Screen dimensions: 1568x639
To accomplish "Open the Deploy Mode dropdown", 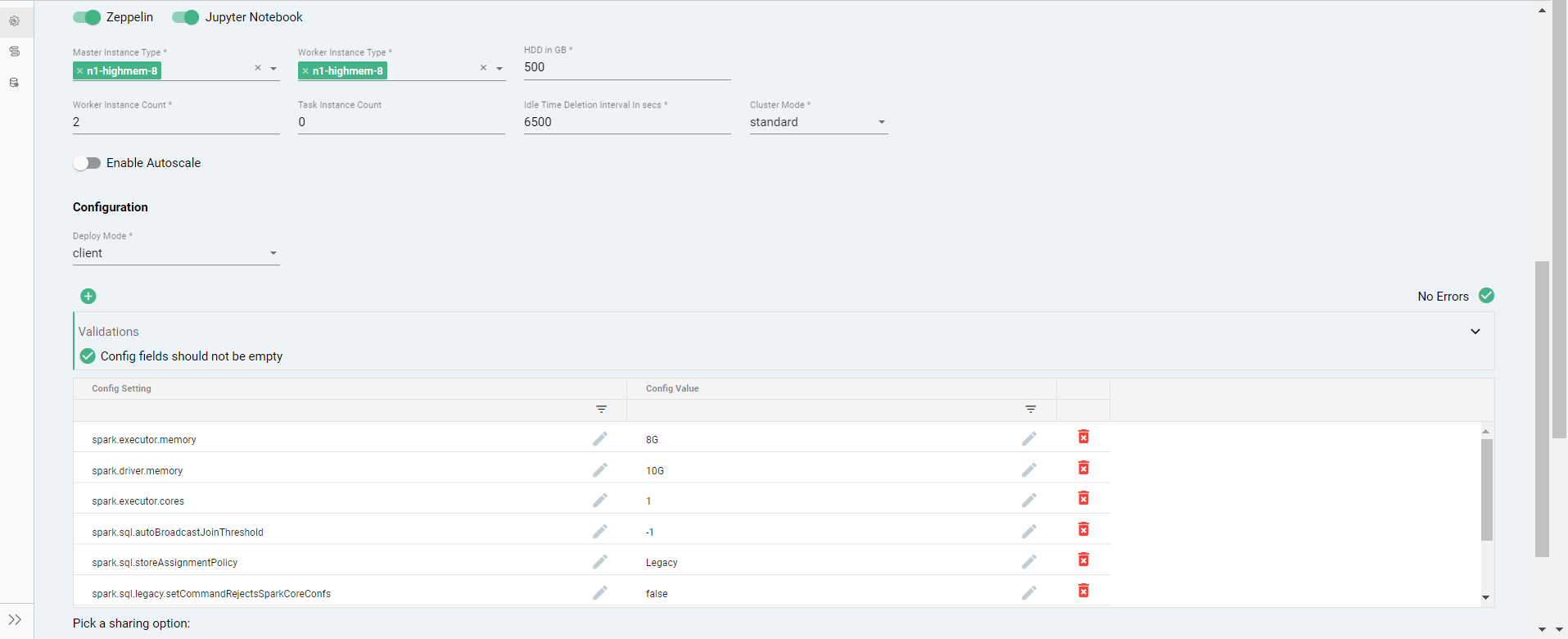I will click(x=273, y=253).
